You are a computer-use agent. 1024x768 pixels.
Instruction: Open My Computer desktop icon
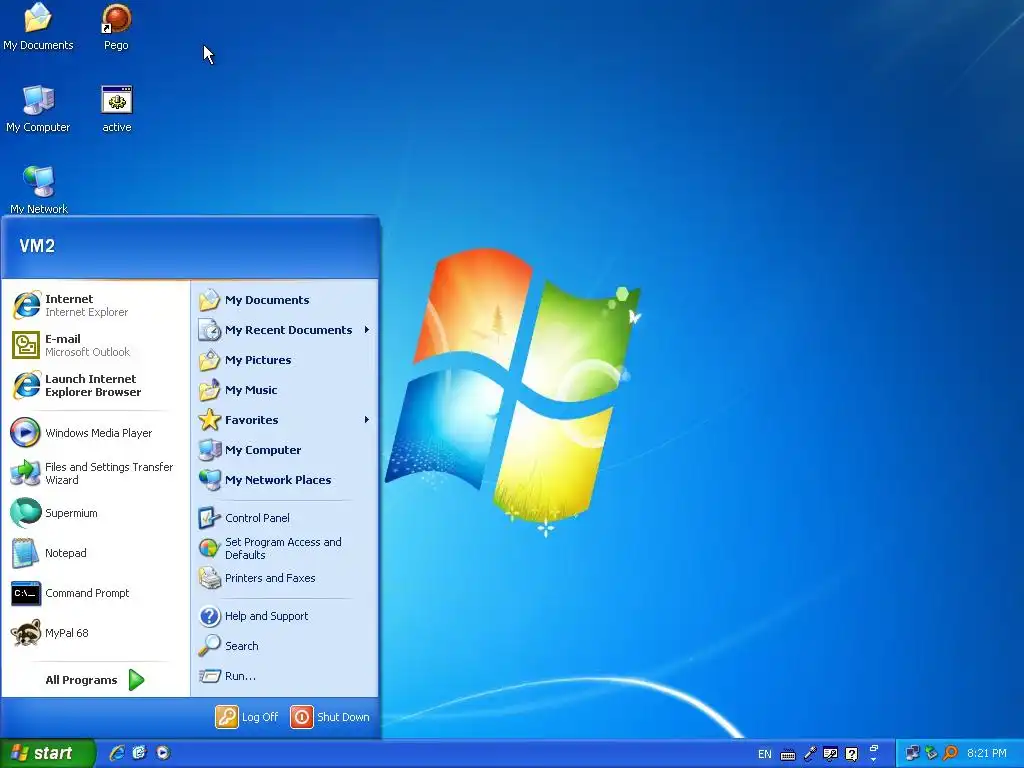point(38,109)
